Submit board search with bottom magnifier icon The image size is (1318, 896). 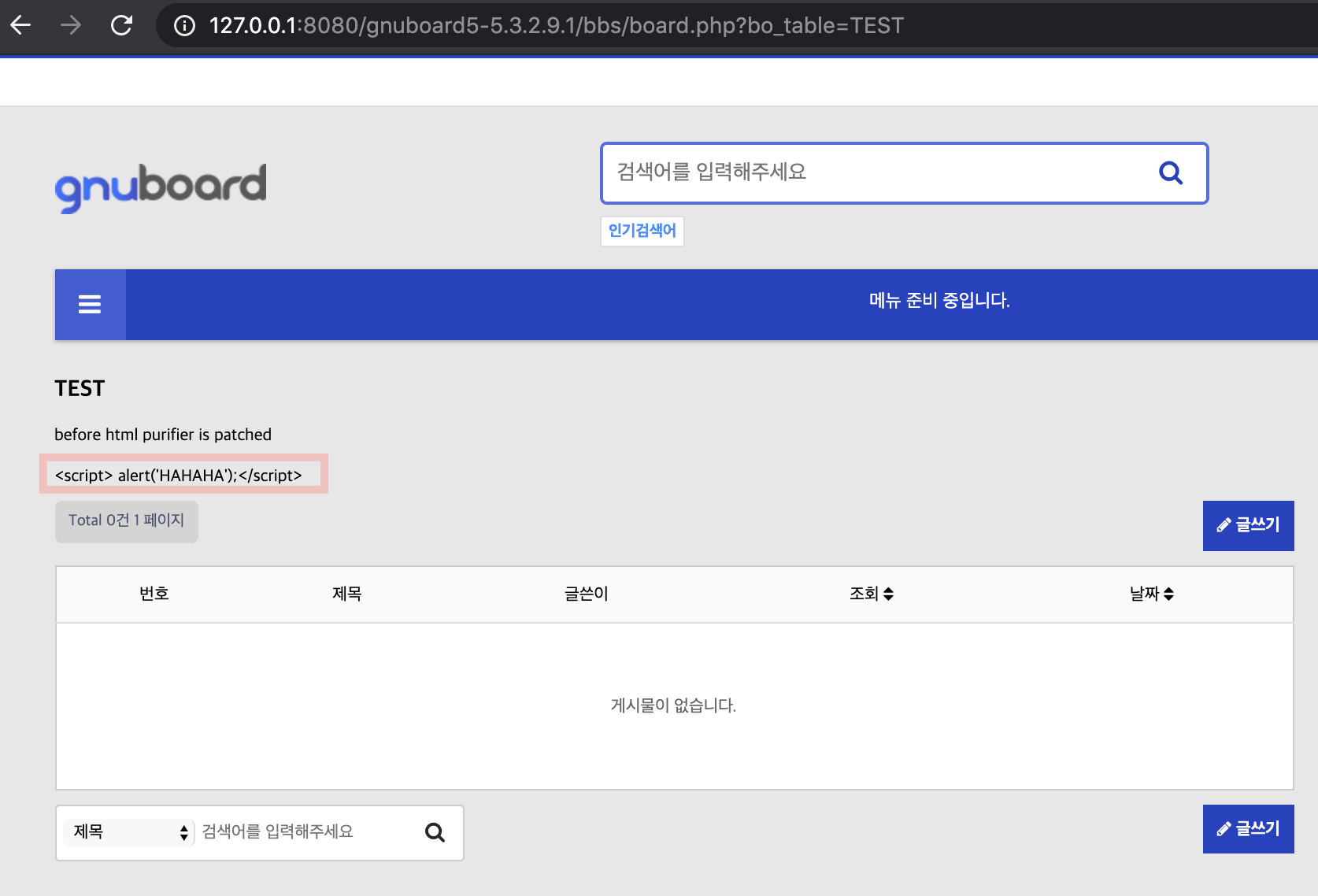(435, 832)
